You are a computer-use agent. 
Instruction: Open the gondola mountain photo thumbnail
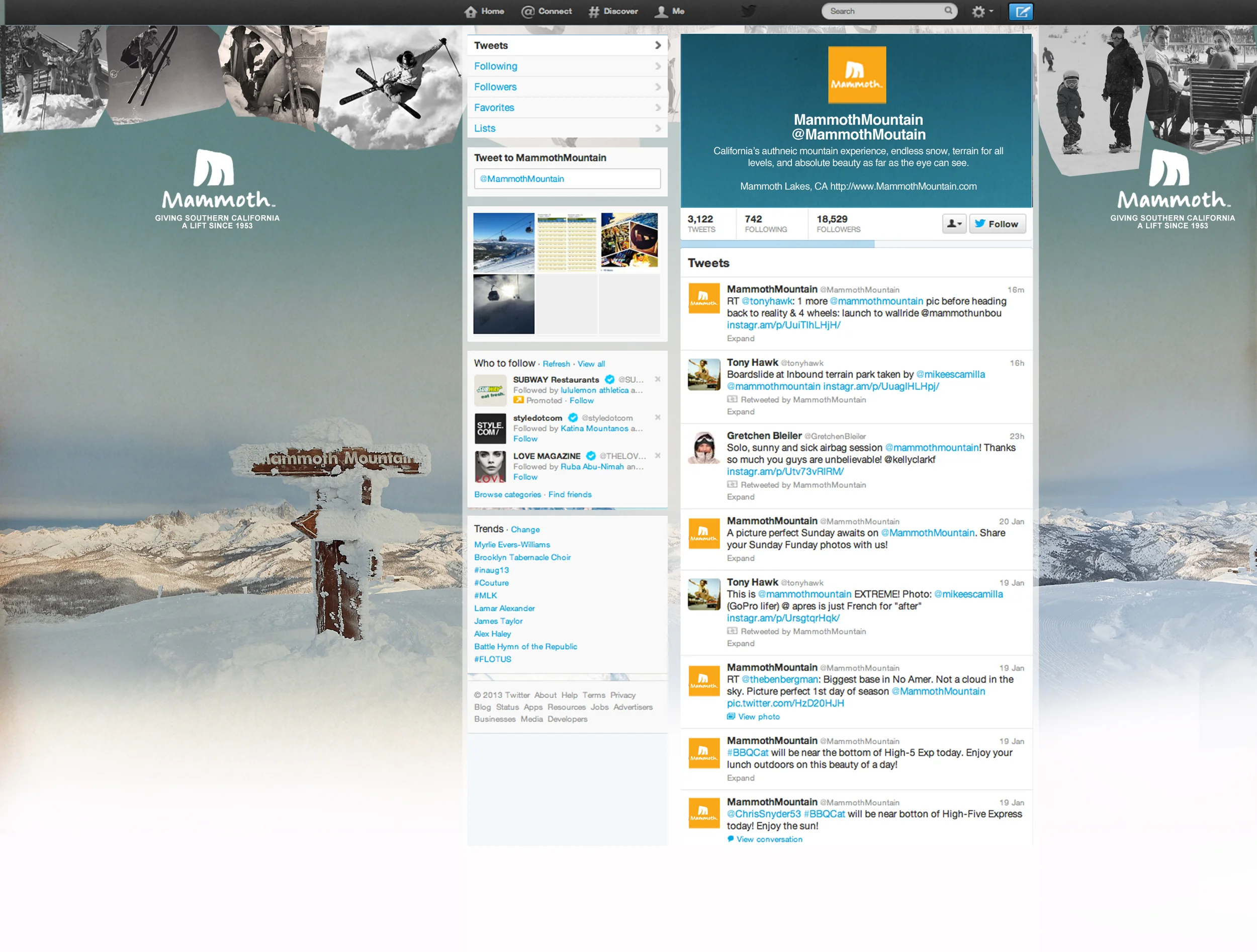coord(503,243)
